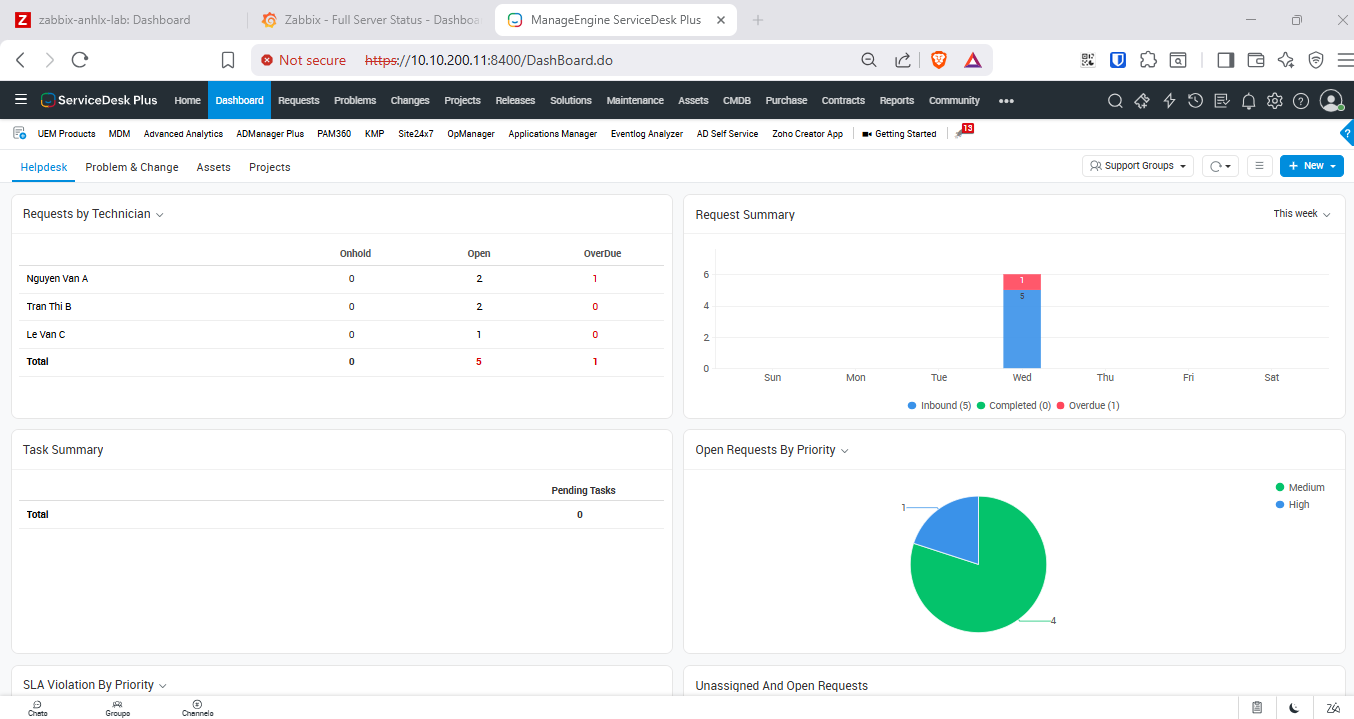1354x719 pixels.
Task: Click the browser page reload icon
Action: [x=80, y=60]
